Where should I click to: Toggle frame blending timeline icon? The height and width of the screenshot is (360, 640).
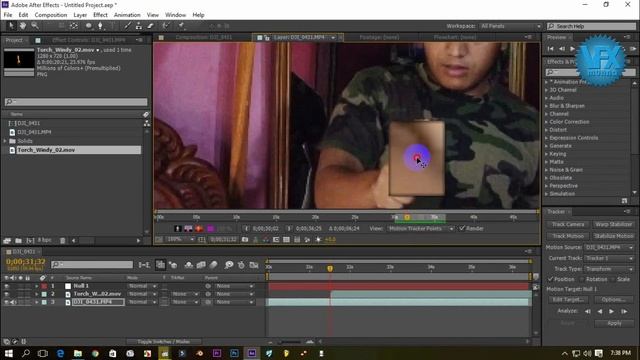click(201, 265)
